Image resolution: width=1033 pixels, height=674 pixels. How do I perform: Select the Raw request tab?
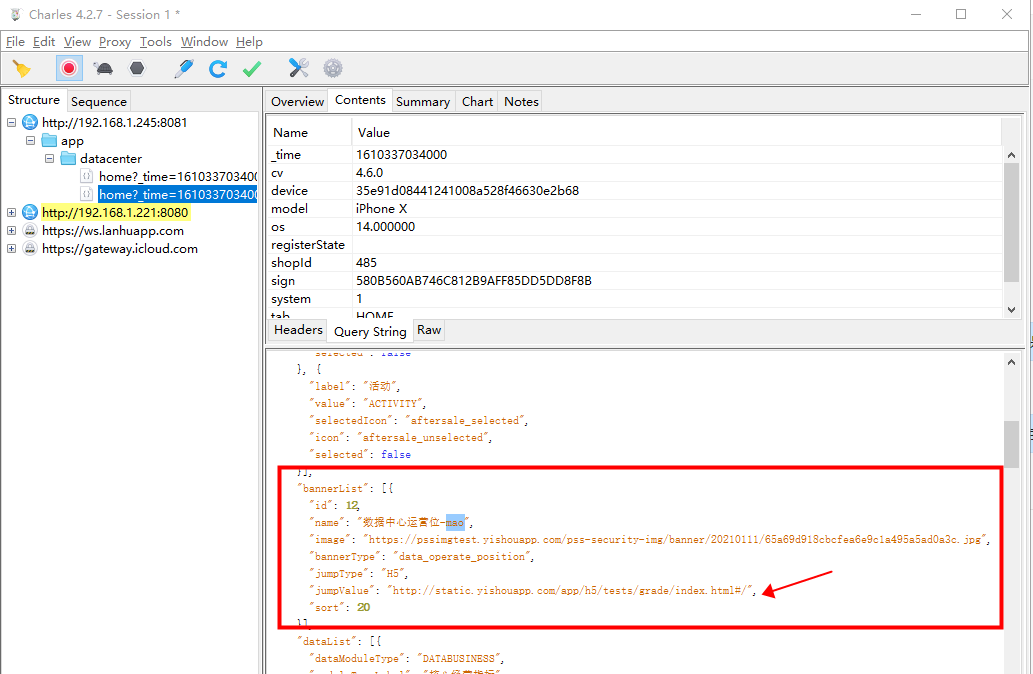coord(429,330)
